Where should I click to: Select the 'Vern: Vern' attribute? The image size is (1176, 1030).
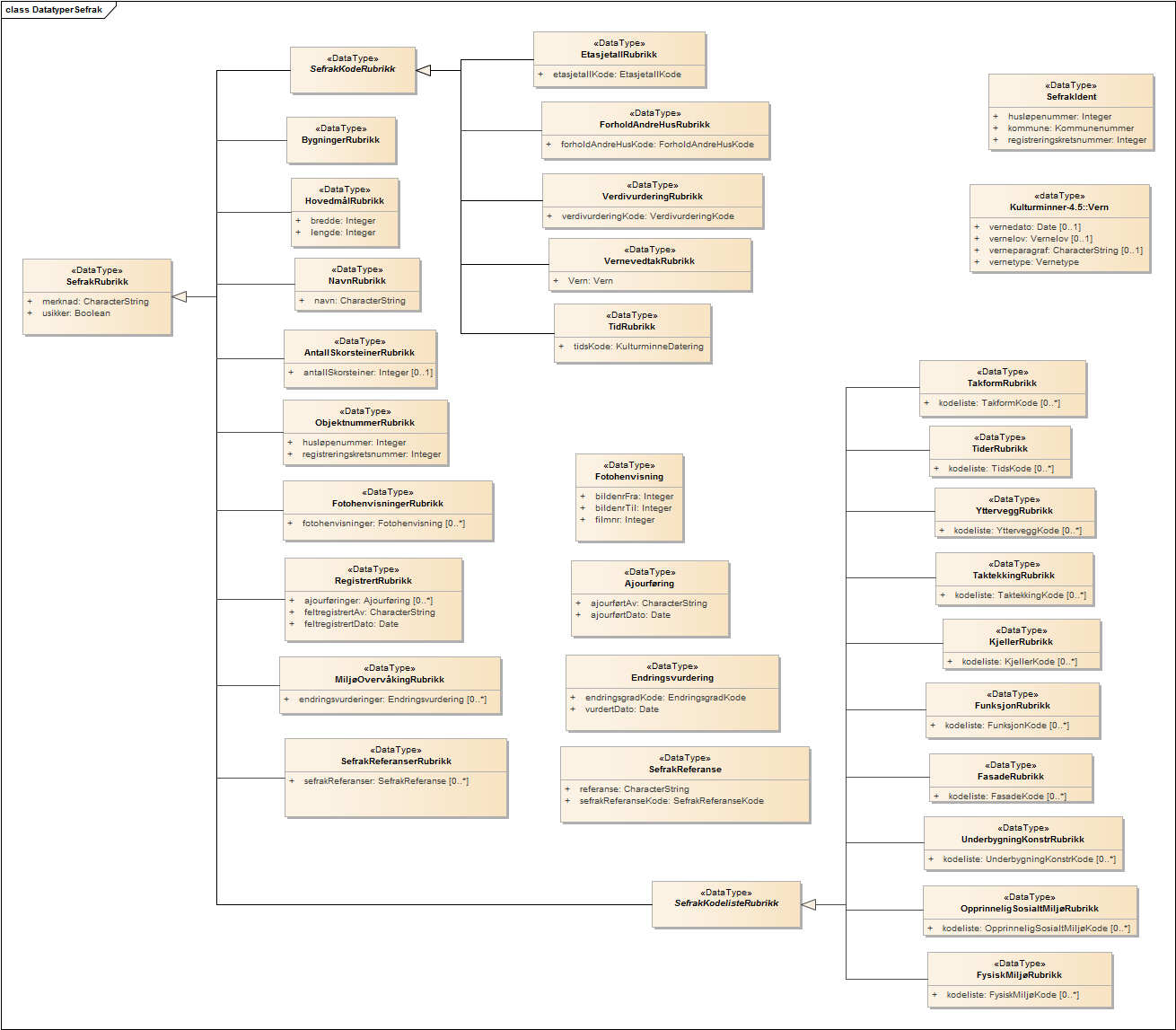coord(591,281)
